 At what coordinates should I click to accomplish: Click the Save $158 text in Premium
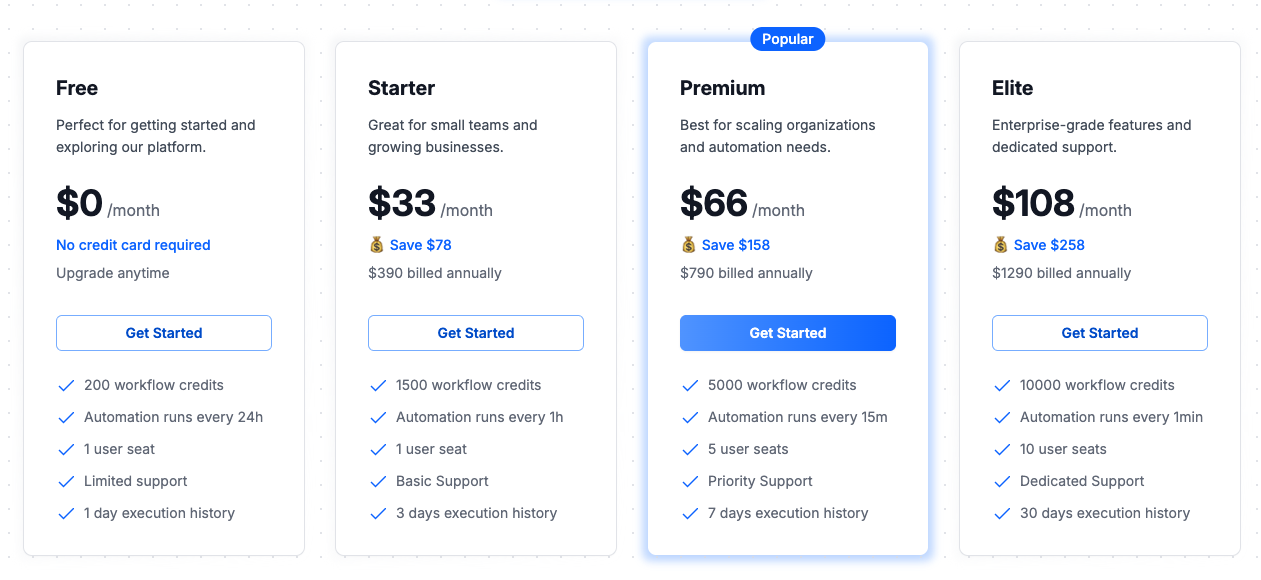[x=736, y=245]
